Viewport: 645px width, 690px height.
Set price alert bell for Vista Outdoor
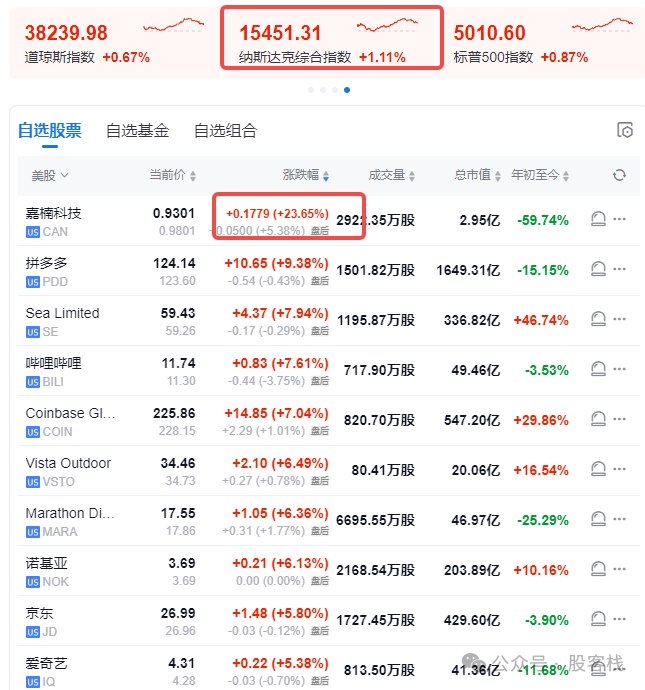click(x=598, y=469)
